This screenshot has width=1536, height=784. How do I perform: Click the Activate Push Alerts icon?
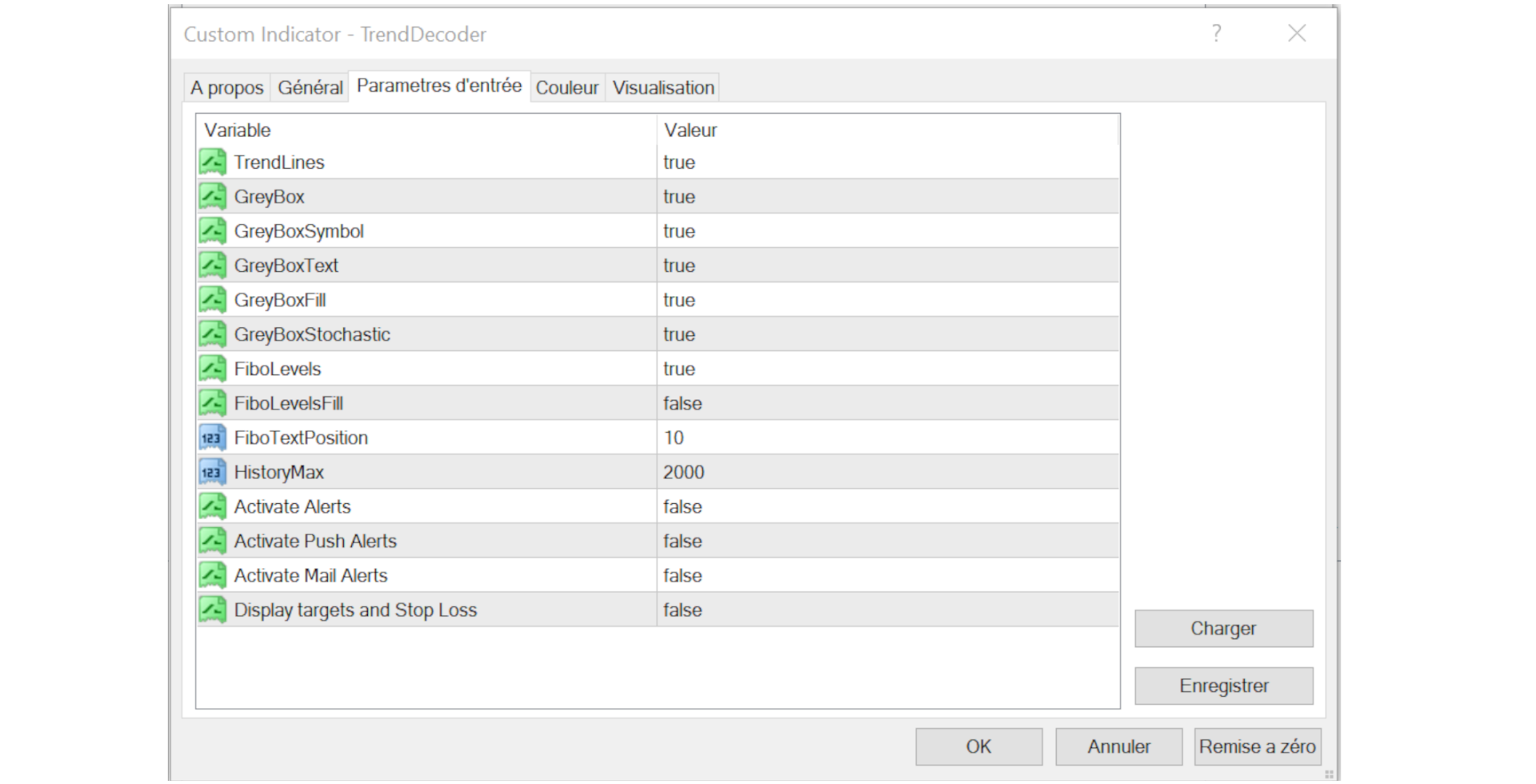pyautogui.click(x=213, y=541)
